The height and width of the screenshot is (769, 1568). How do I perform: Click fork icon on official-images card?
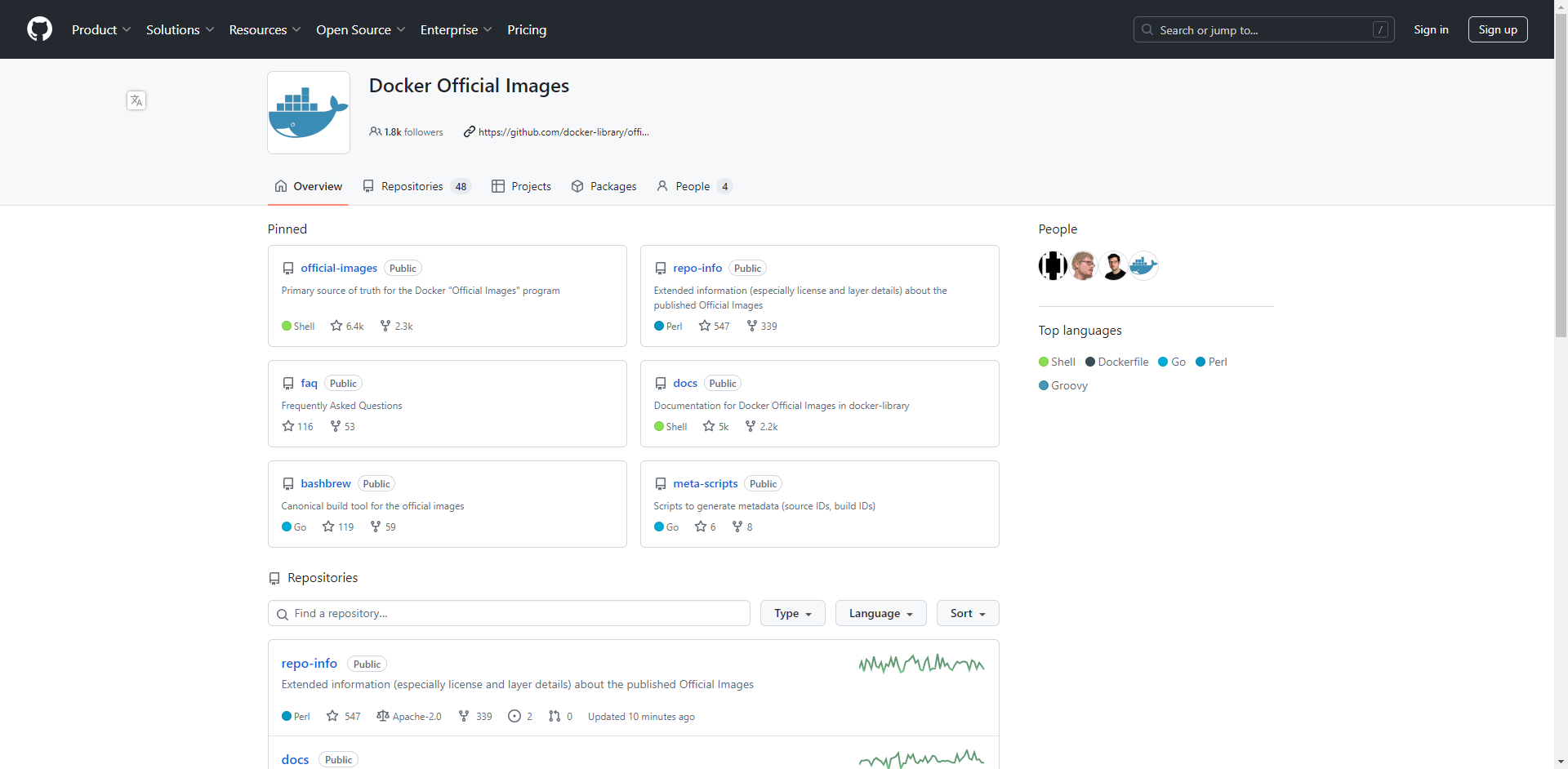pyautogui.click(x=385, y=326)
